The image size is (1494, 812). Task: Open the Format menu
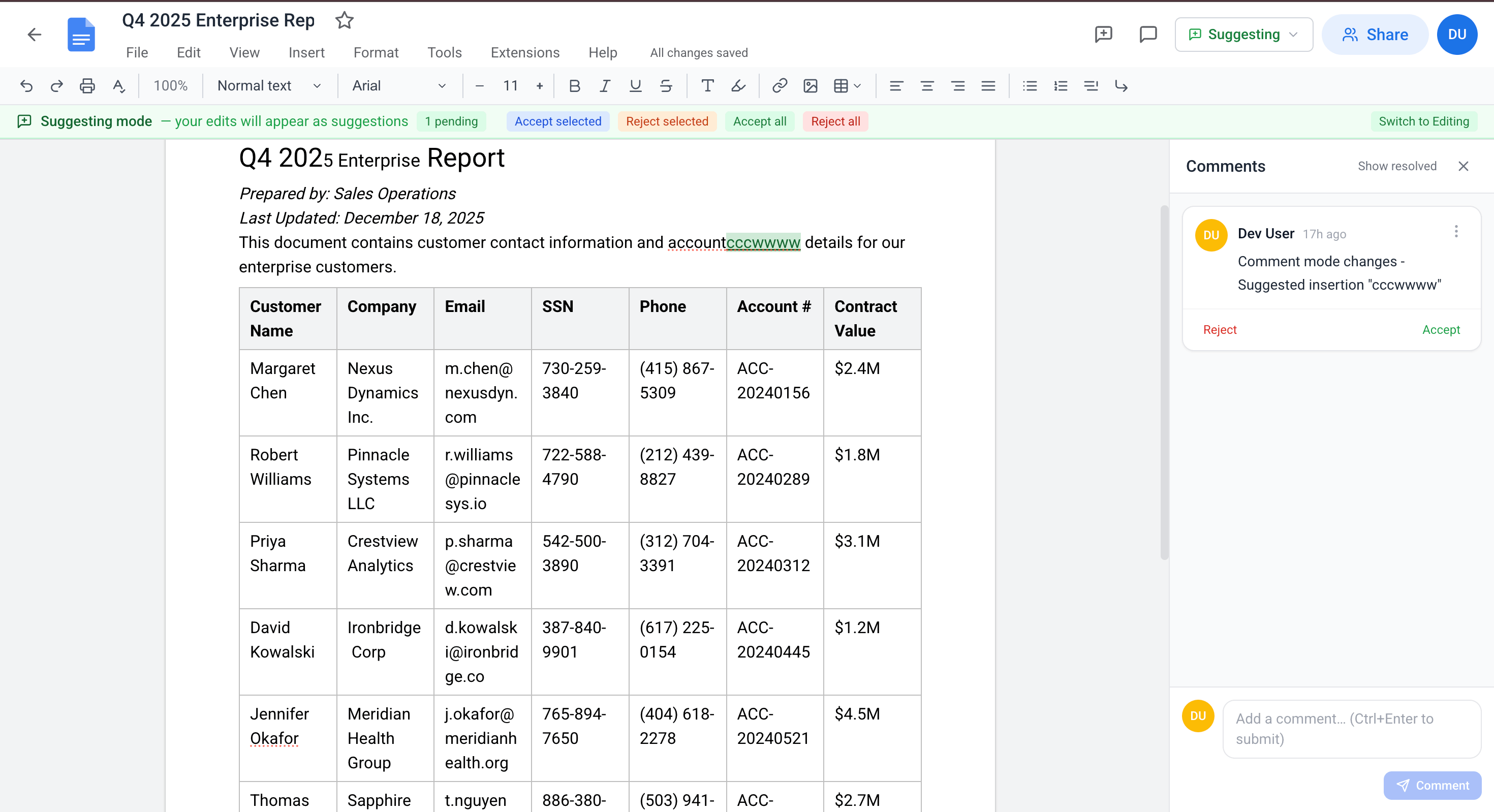[376, 53]
